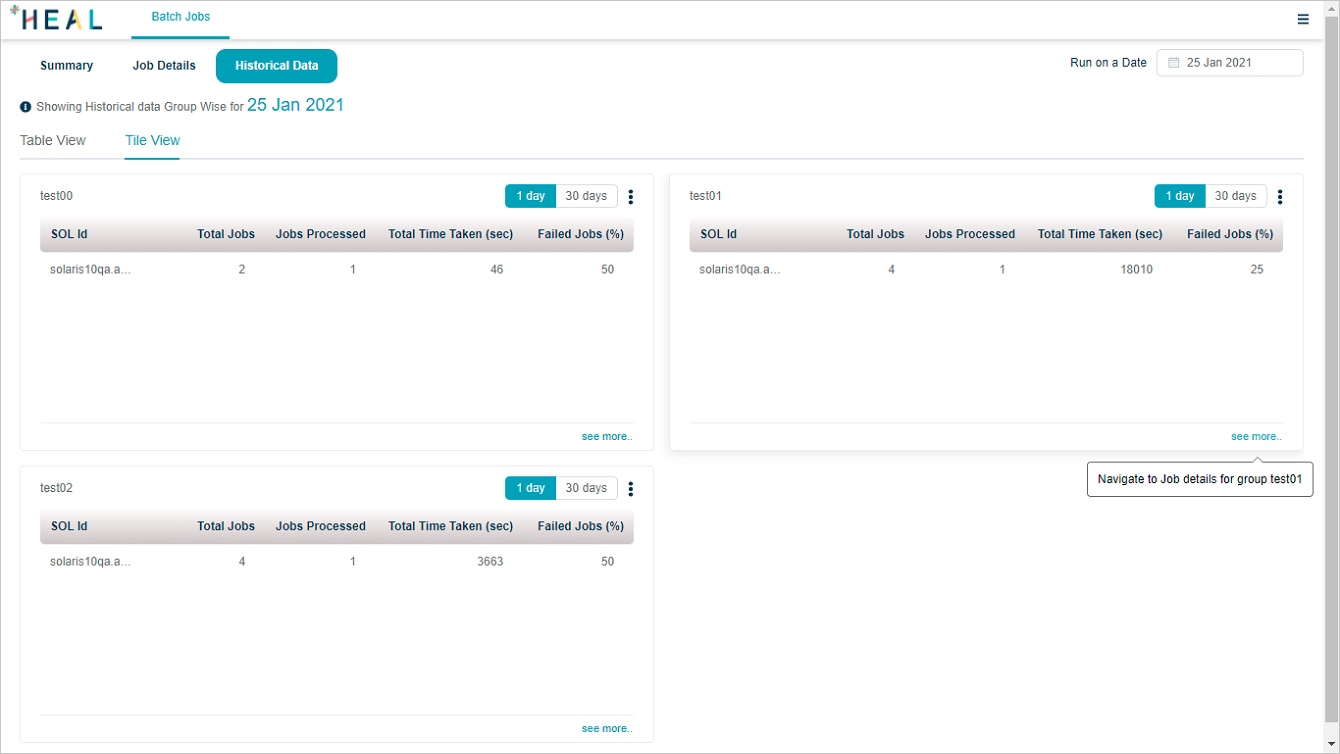Click the test01 group title
The width and height of the screenshot is (1340, 754).
[x=705, y=197]
